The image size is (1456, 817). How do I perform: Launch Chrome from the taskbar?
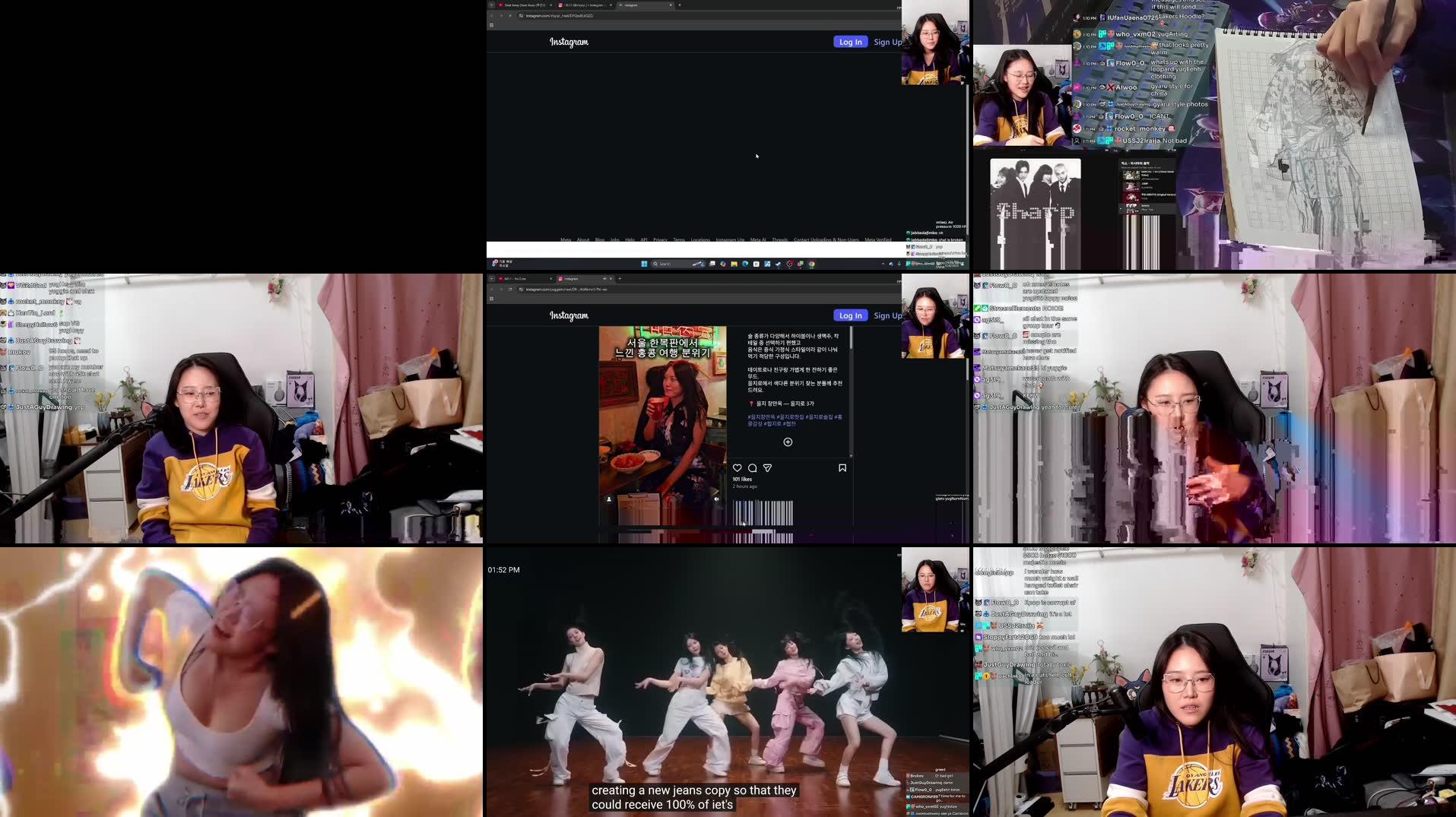tap(811, 264)
